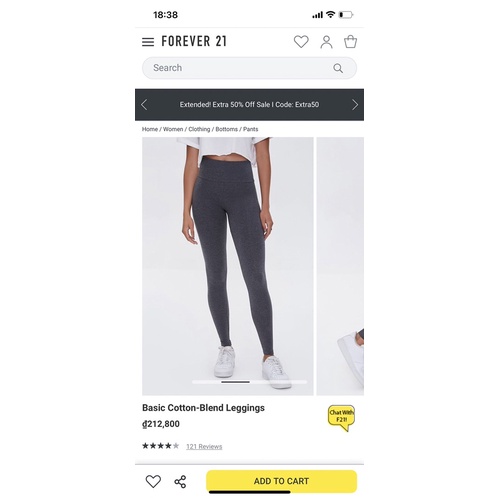Show next promo banner with right arrow
Viewport: 498px width, 498px height.
coord(355,105)
